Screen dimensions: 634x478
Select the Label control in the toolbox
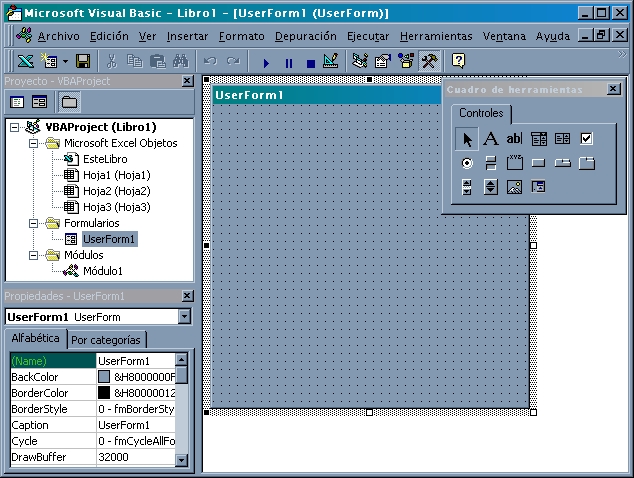[491, 139]
